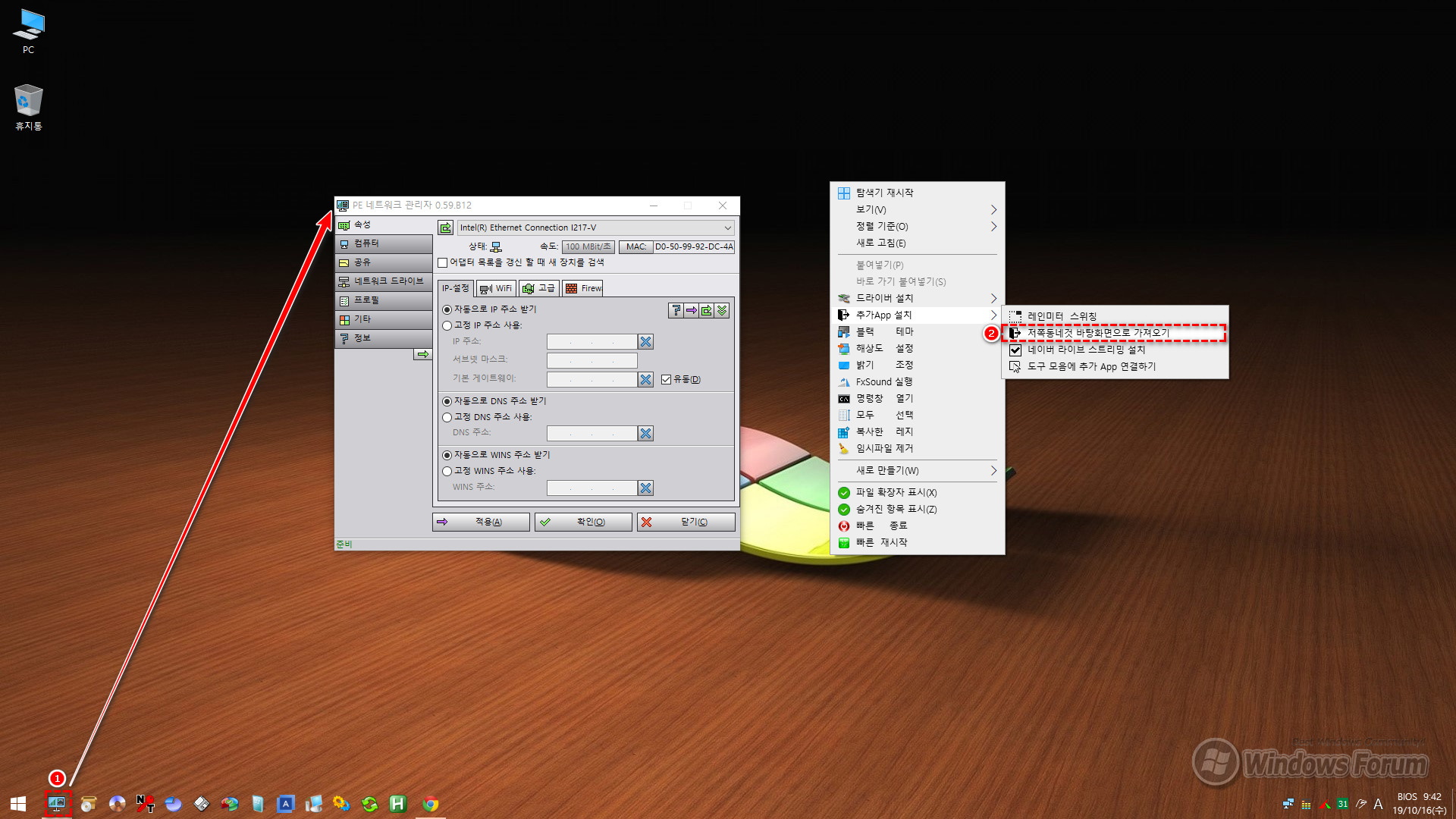This screenshot has width=1456, height=819.
Task: Select 자동으로 DNS 주소 받기 radio button
Action: (447, 401)
